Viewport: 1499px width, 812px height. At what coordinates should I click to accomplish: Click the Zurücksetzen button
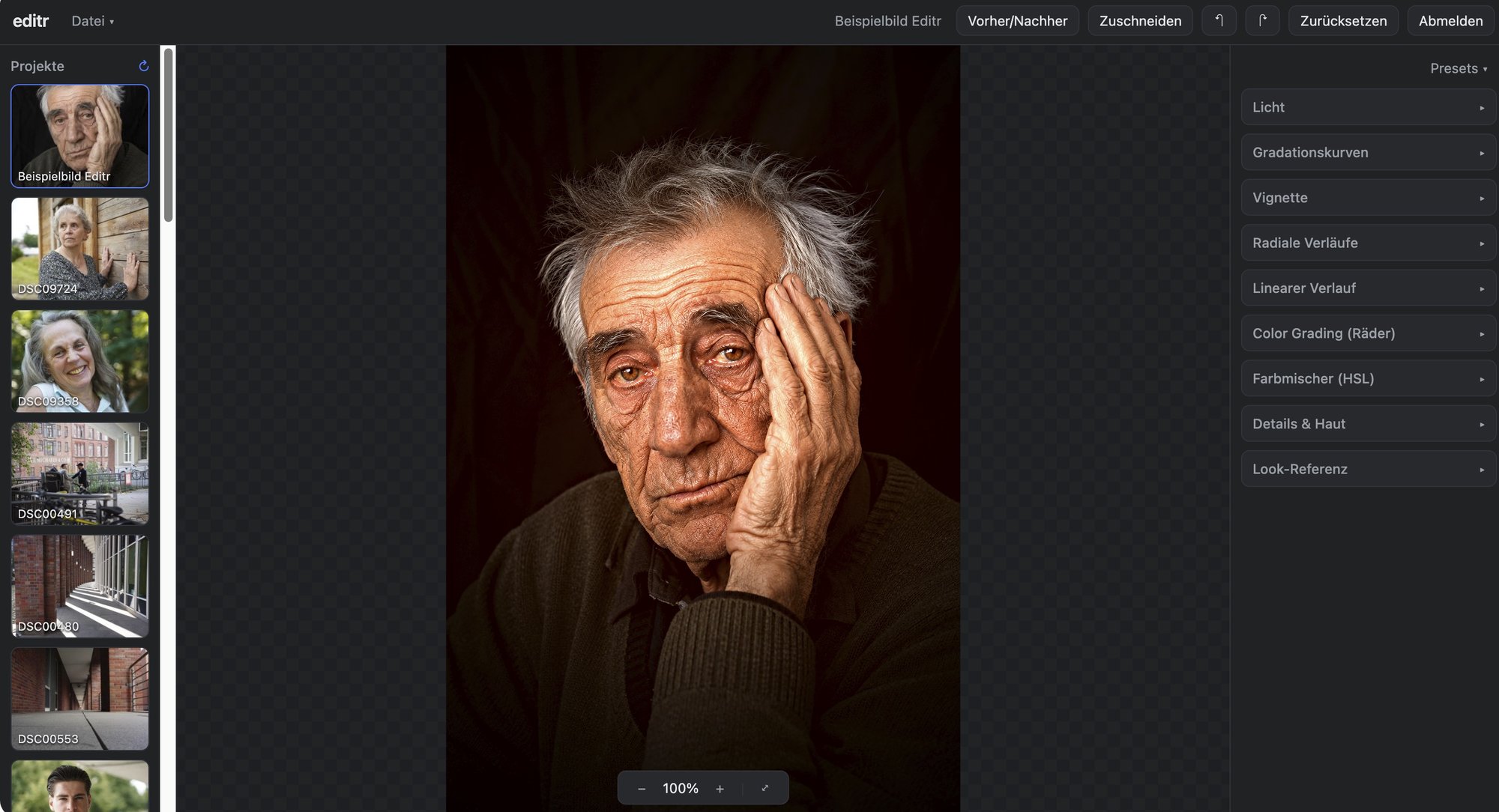[1343, 21]
